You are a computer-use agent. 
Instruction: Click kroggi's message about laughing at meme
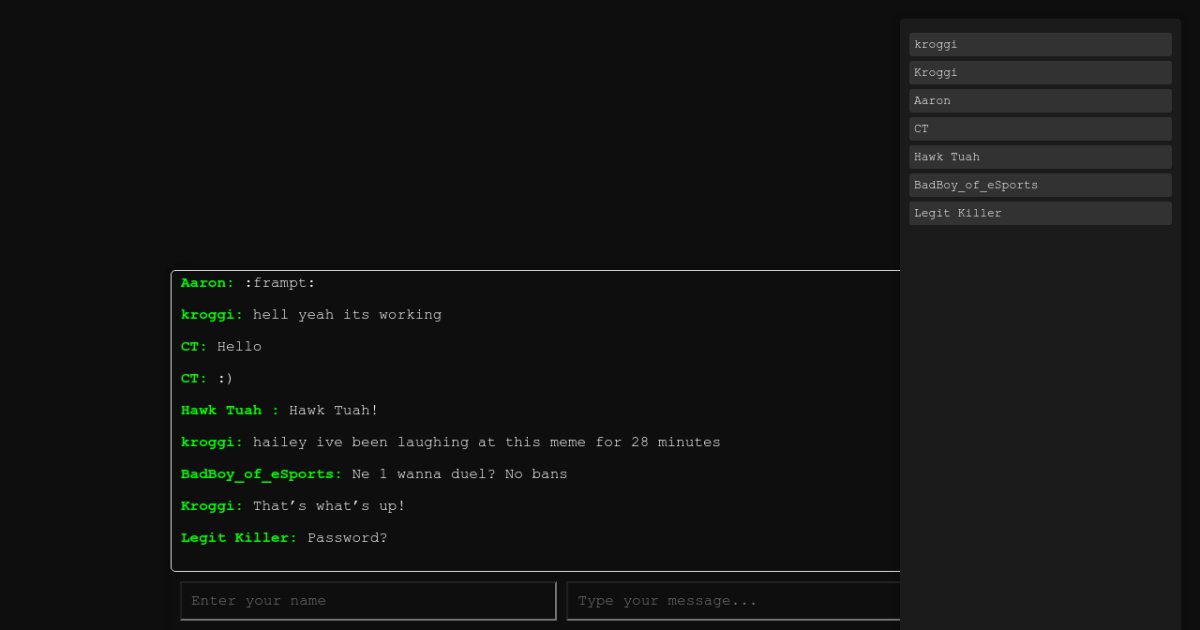click(486, 443)
